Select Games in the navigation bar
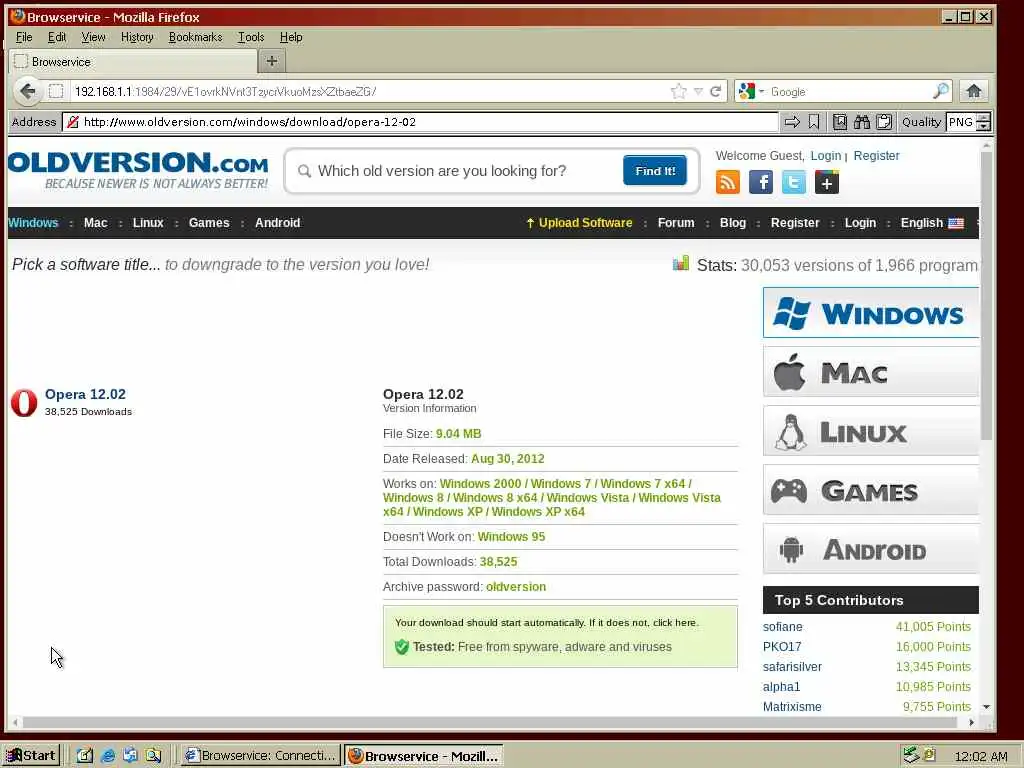 click(209, 223)
